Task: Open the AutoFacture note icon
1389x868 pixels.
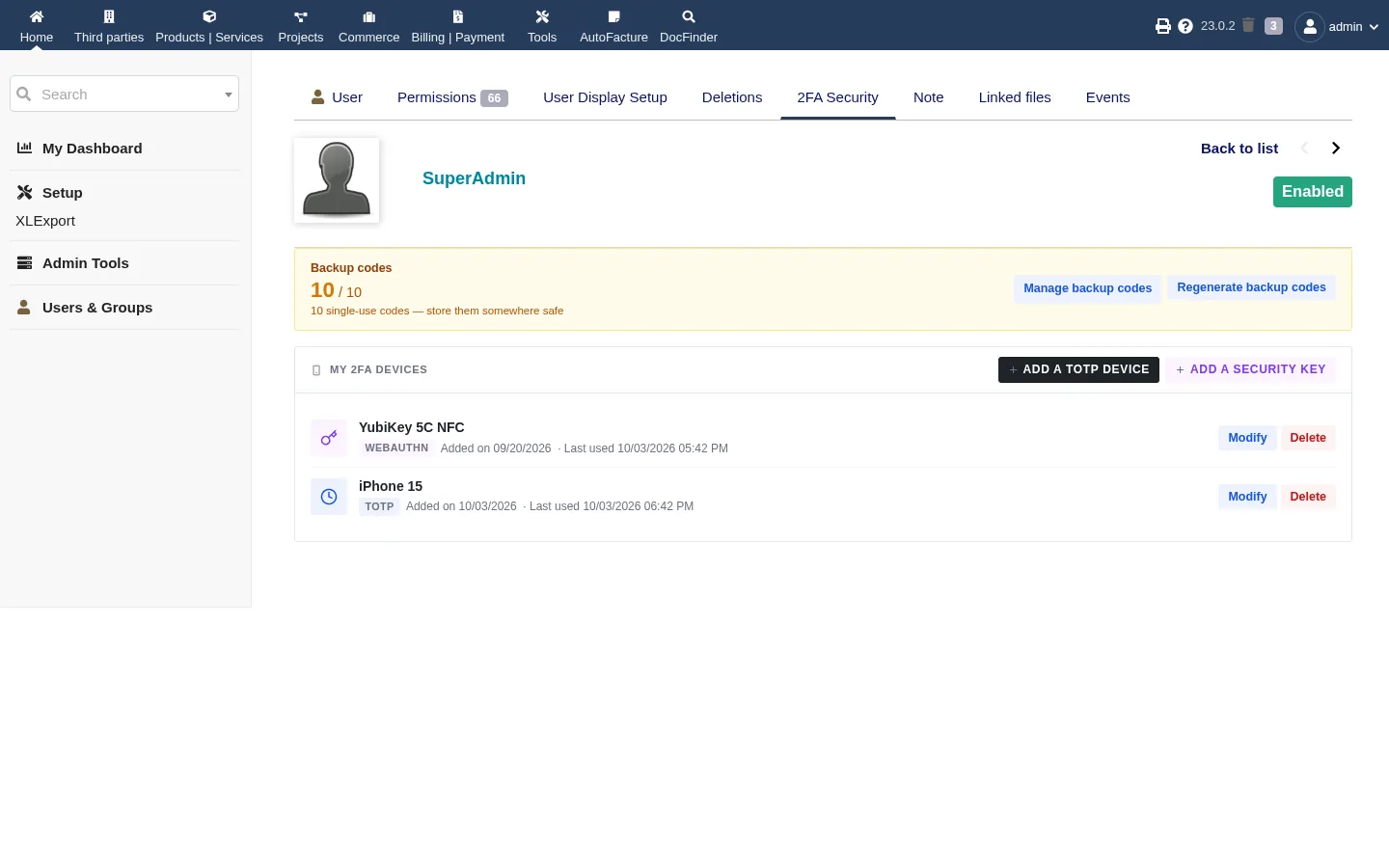Action: click(613, 16)
